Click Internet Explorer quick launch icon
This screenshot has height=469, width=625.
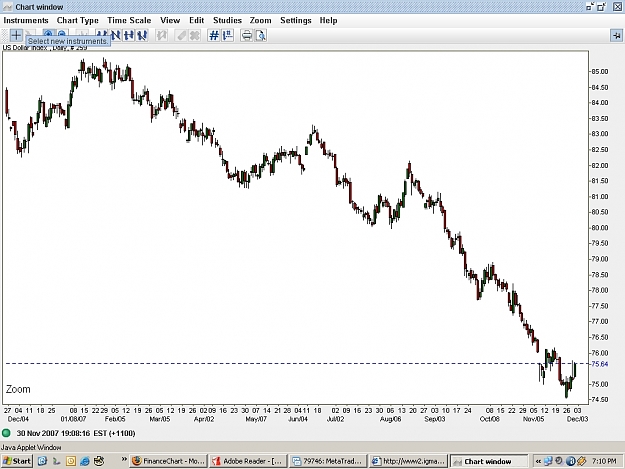click(85, 461)
